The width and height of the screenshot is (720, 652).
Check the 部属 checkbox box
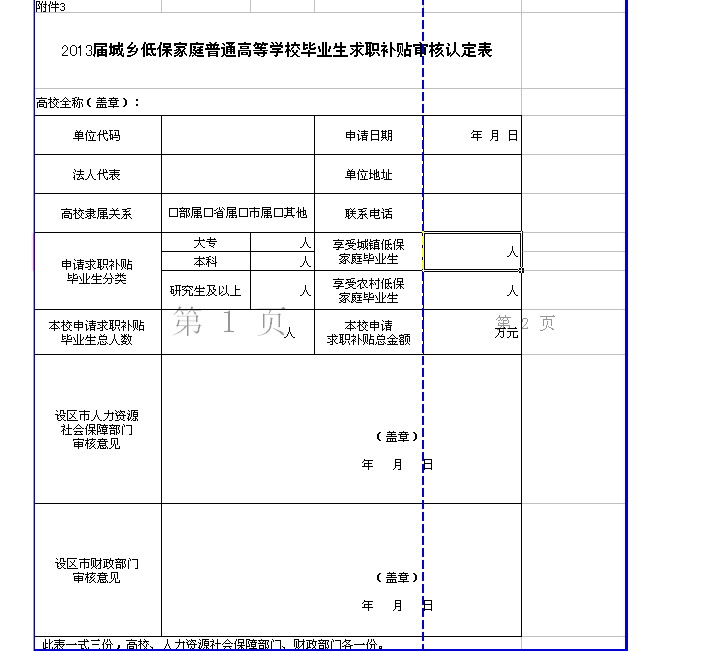pos(173,213)
